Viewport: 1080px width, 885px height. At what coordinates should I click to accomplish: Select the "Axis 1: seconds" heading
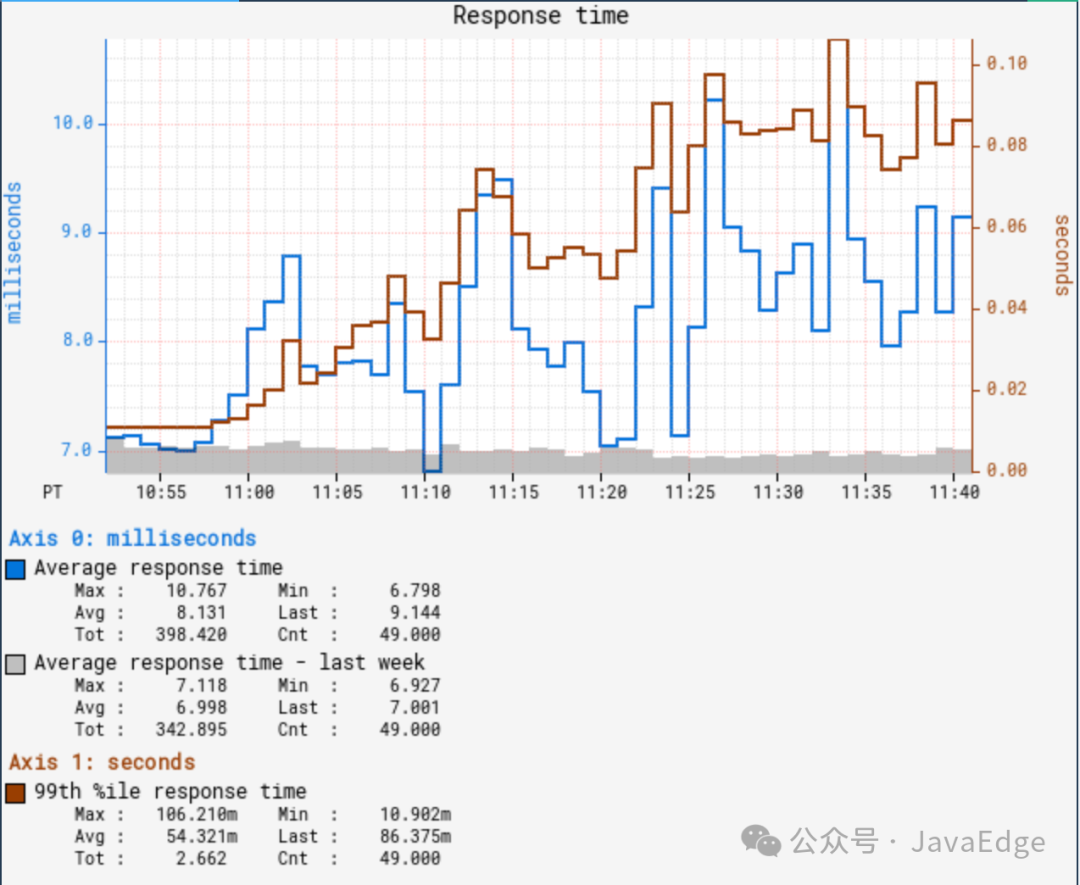pos(102,762)
